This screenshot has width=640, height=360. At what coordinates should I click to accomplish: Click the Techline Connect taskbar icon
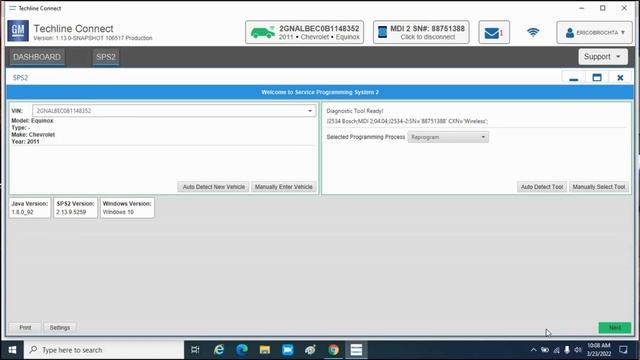pyautogui.click(x=356, y=350)
